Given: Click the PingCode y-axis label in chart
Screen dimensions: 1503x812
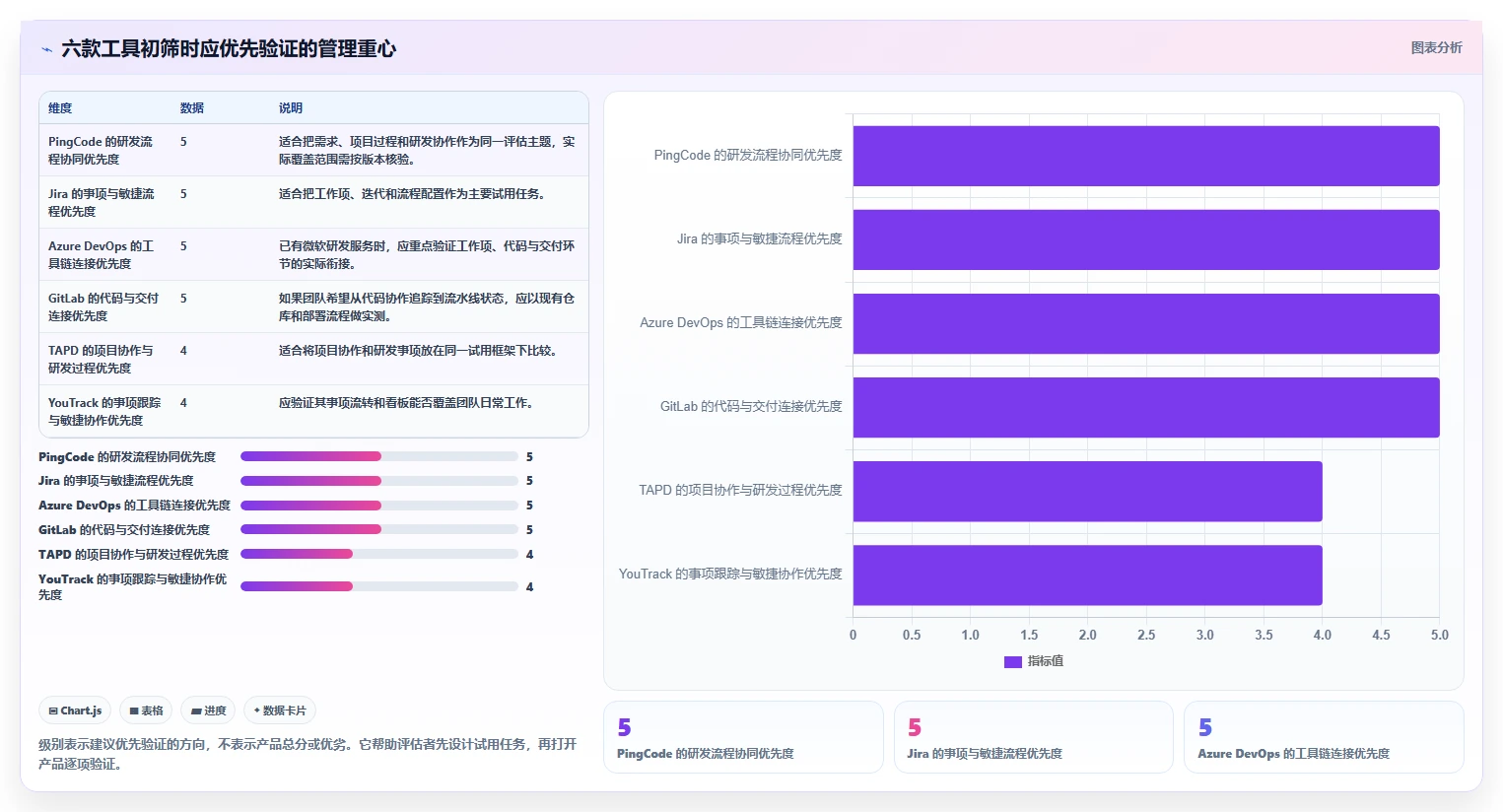Looking at the screenshot, I should [748, 156].
